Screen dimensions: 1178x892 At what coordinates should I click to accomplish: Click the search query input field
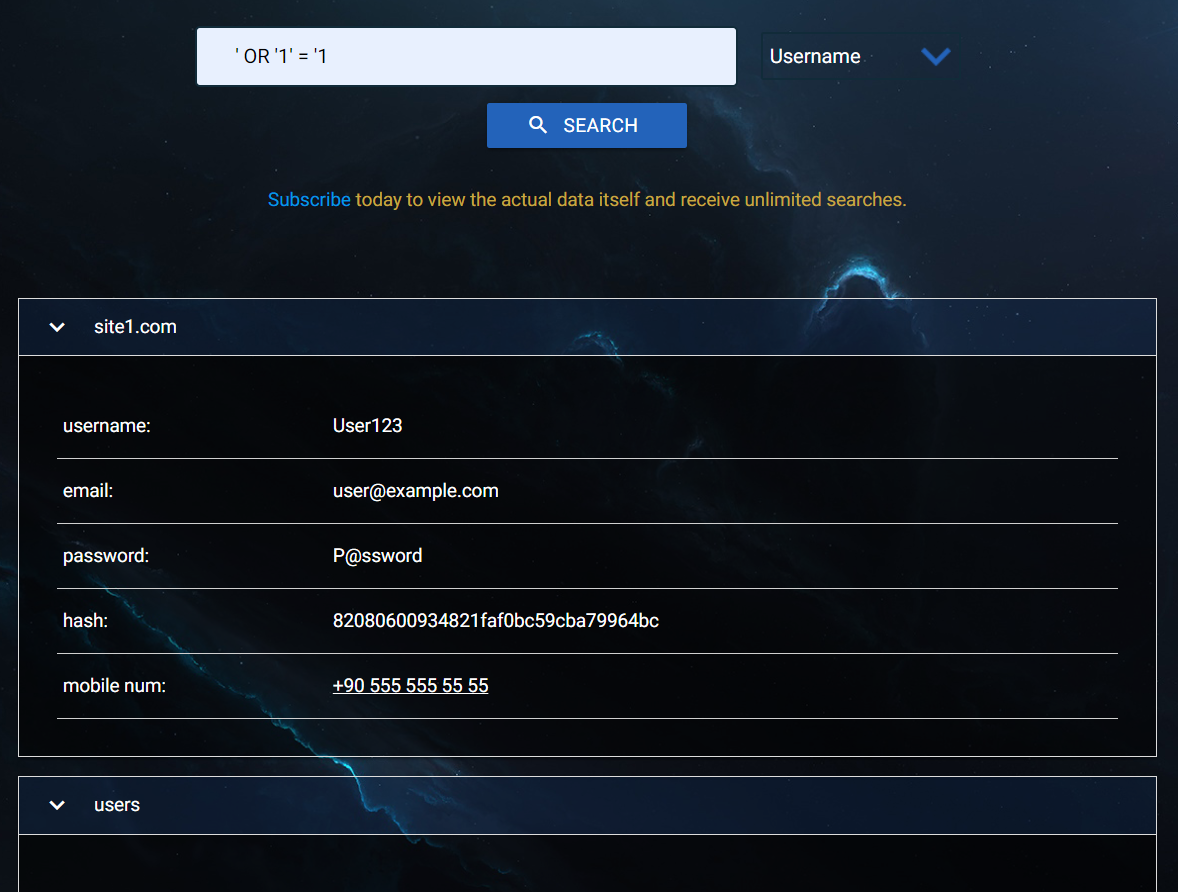coord(466,56)
